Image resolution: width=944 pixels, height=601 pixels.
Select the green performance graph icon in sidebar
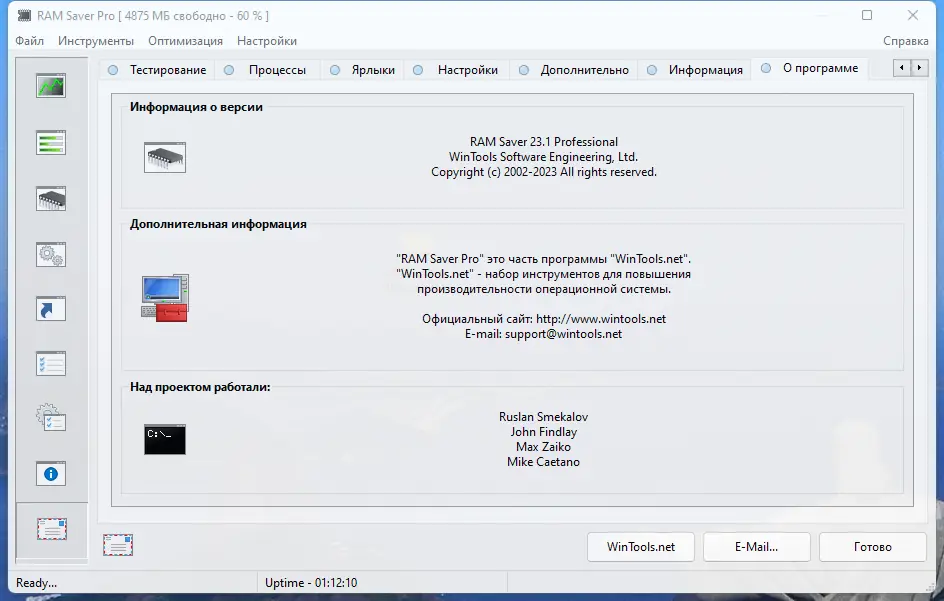click(50, 85)
